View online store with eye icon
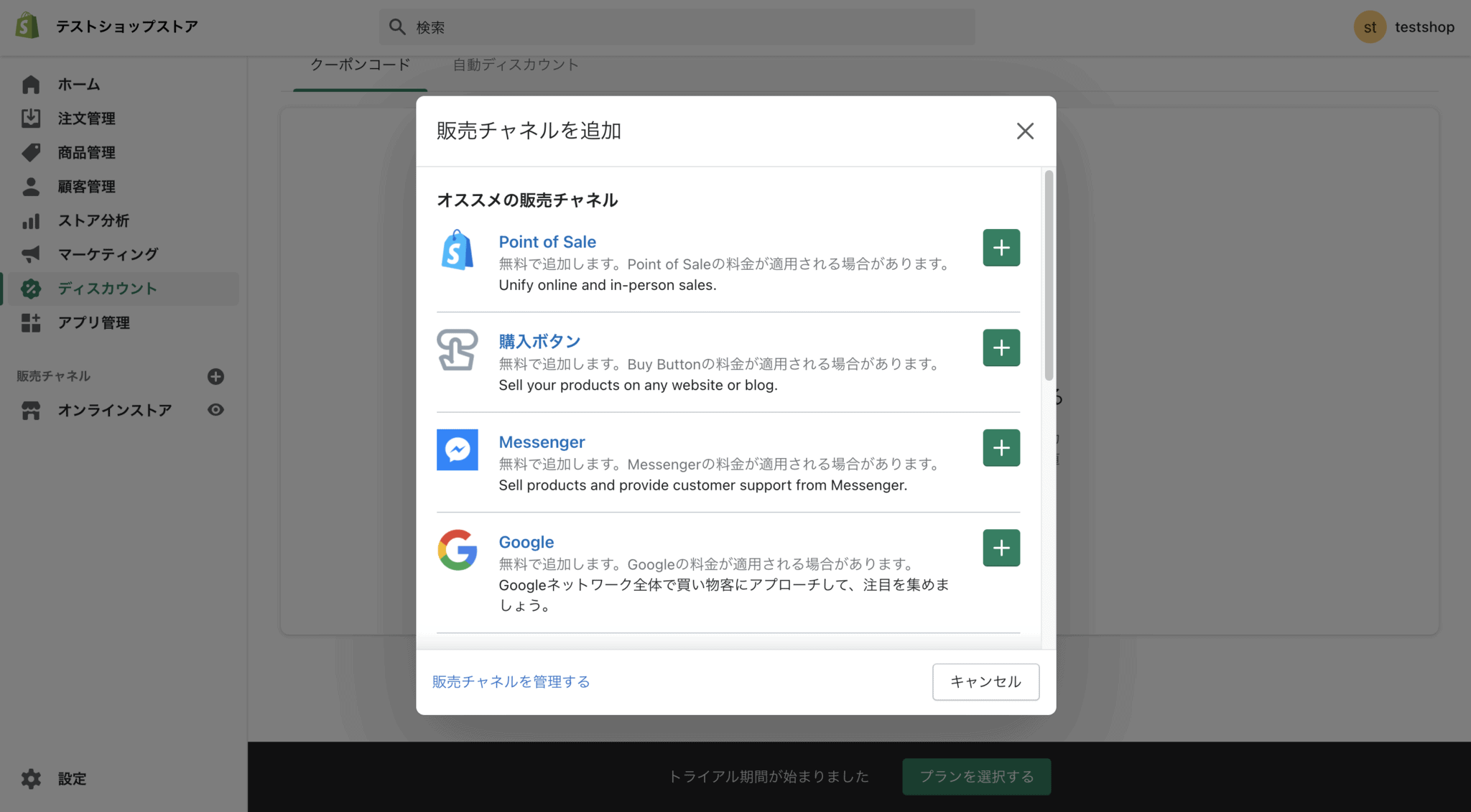Viewport: 1471px width, 812px height. [x=215, y=410]
